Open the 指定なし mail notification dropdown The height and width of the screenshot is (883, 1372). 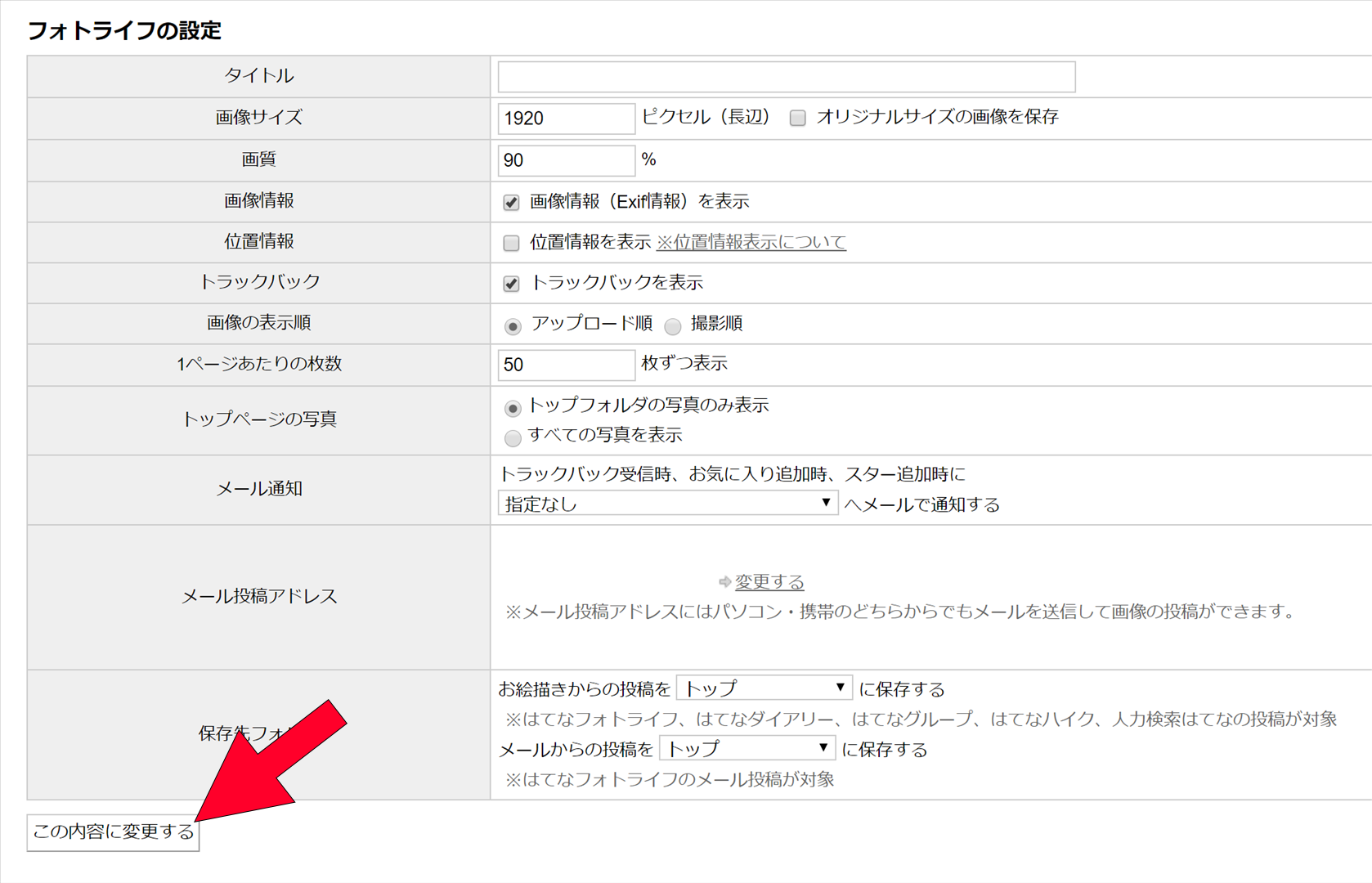point(667,504)
